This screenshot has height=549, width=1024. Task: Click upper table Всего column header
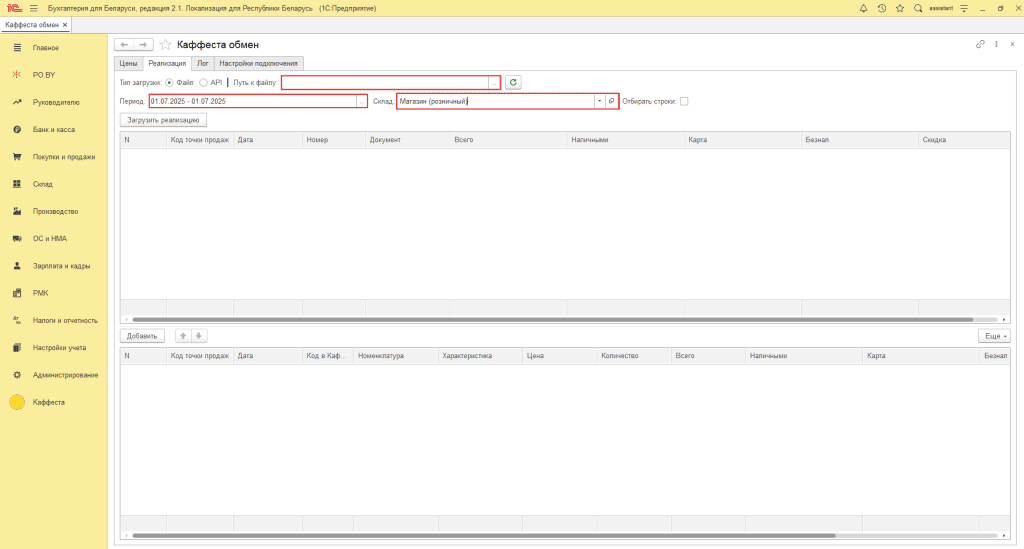pyautogui.click(x=509, y=140)
